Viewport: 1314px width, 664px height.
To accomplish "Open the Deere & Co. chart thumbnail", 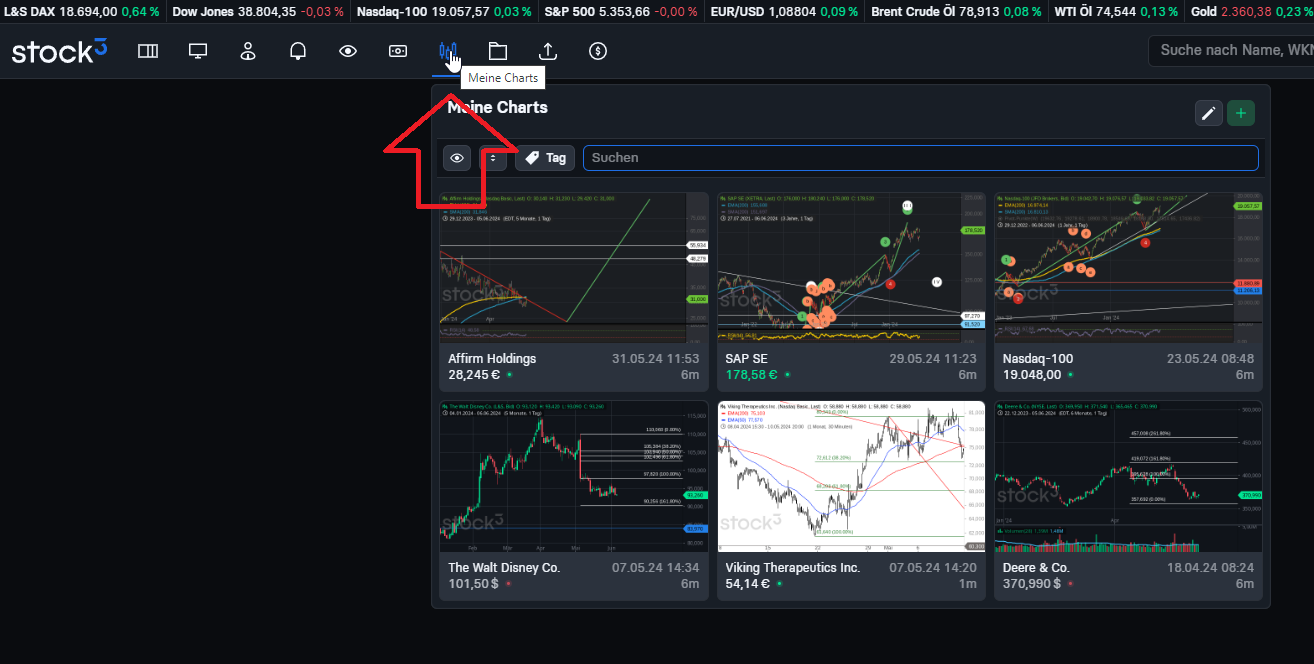I will [x=1128, y=476].
